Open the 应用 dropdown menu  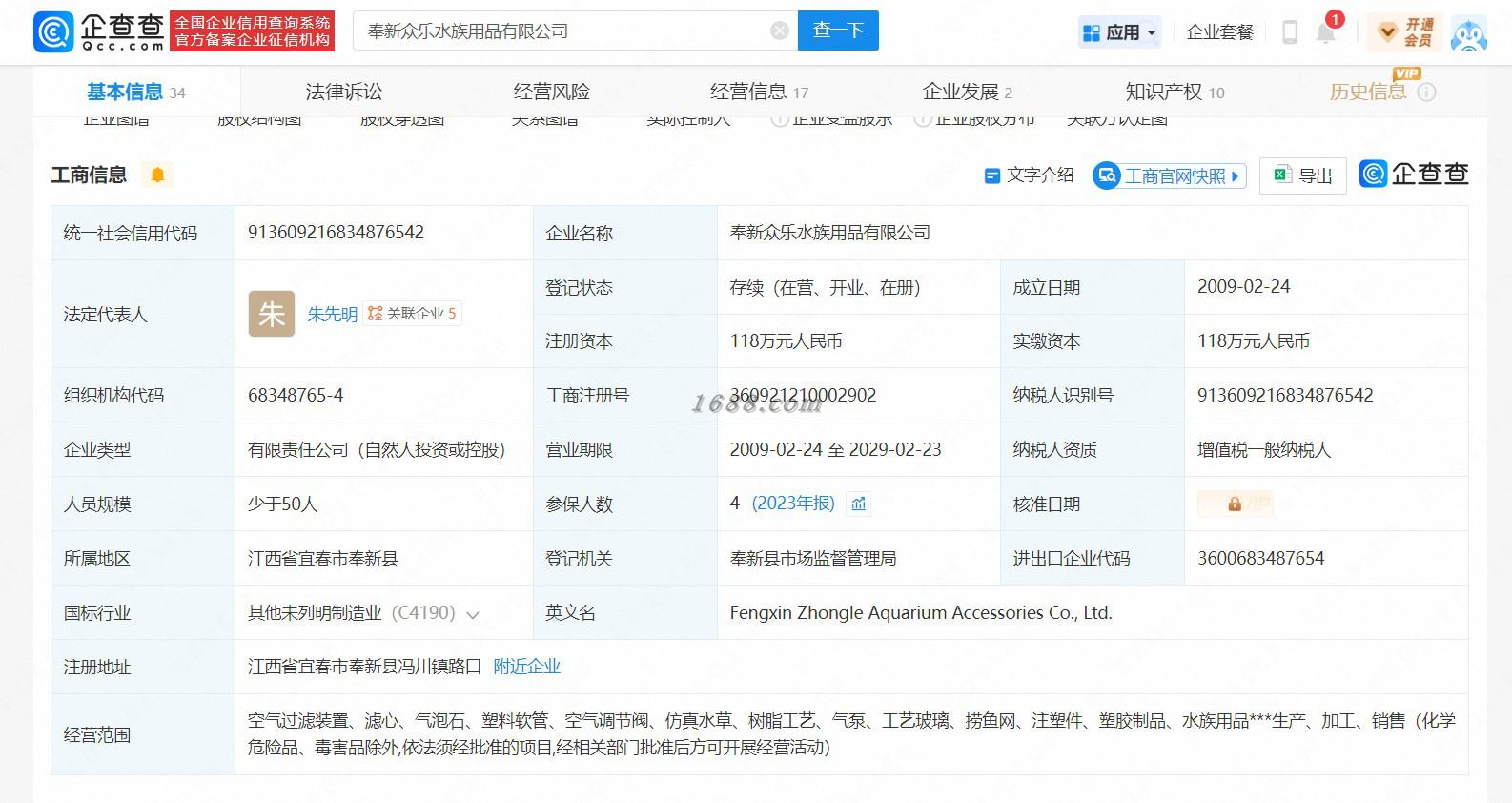click(1120, 32)
